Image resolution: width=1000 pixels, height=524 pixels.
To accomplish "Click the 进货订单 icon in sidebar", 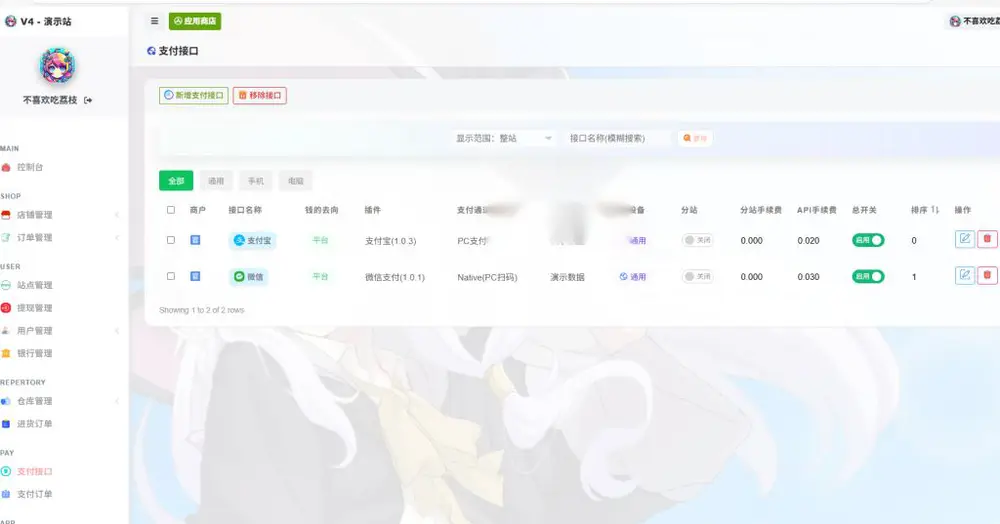I will click(6, 423).
